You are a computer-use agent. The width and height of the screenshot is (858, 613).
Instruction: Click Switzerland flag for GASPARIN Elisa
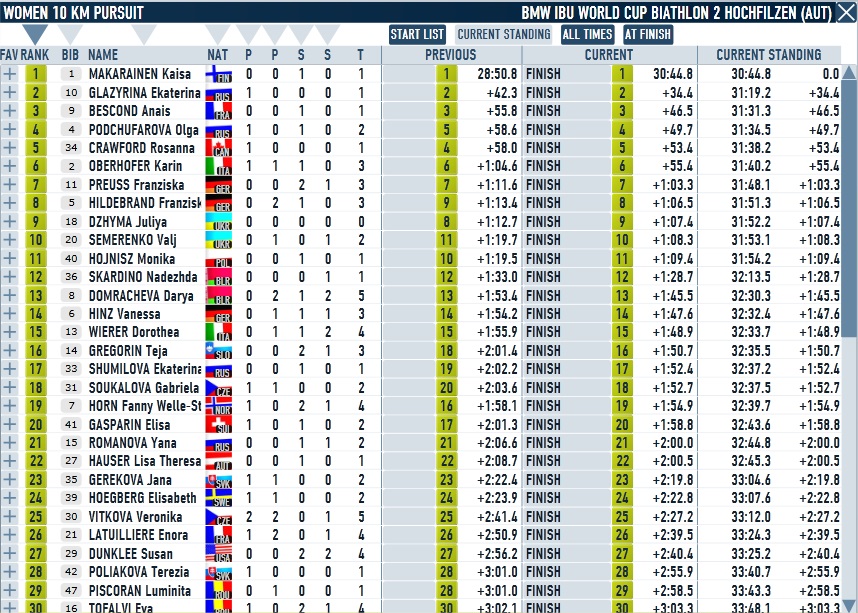tap(218, 424)
